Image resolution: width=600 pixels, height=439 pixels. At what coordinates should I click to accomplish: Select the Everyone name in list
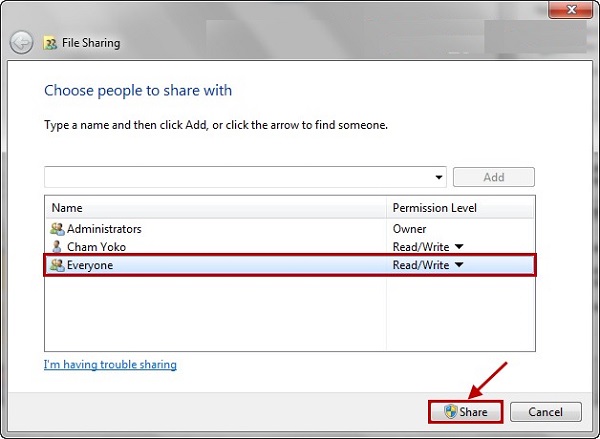click(90, 265)
